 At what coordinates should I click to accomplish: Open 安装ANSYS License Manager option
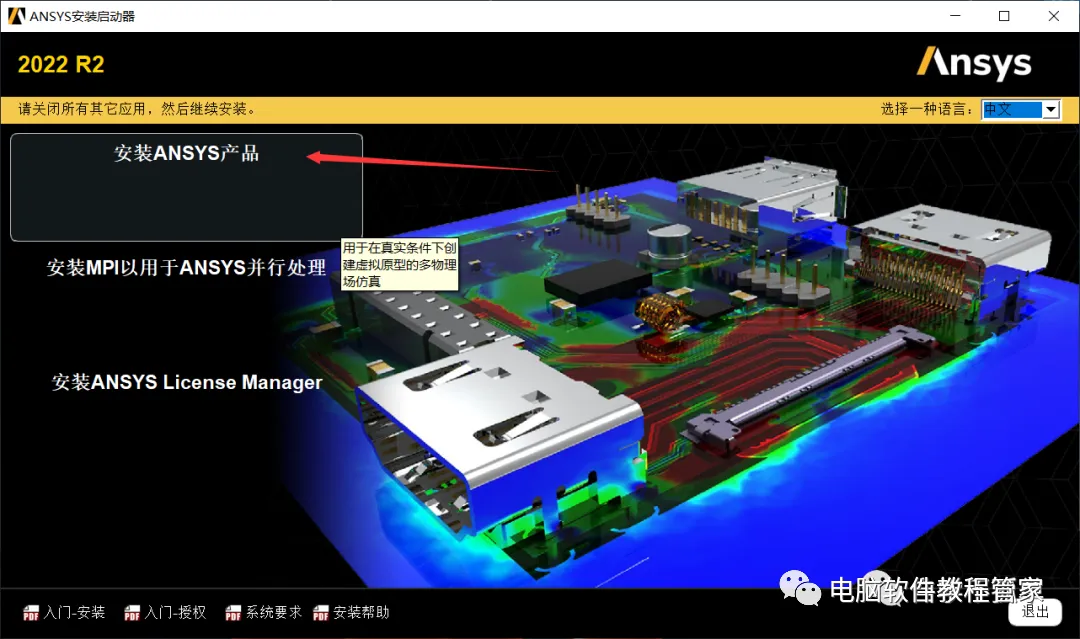187,382
